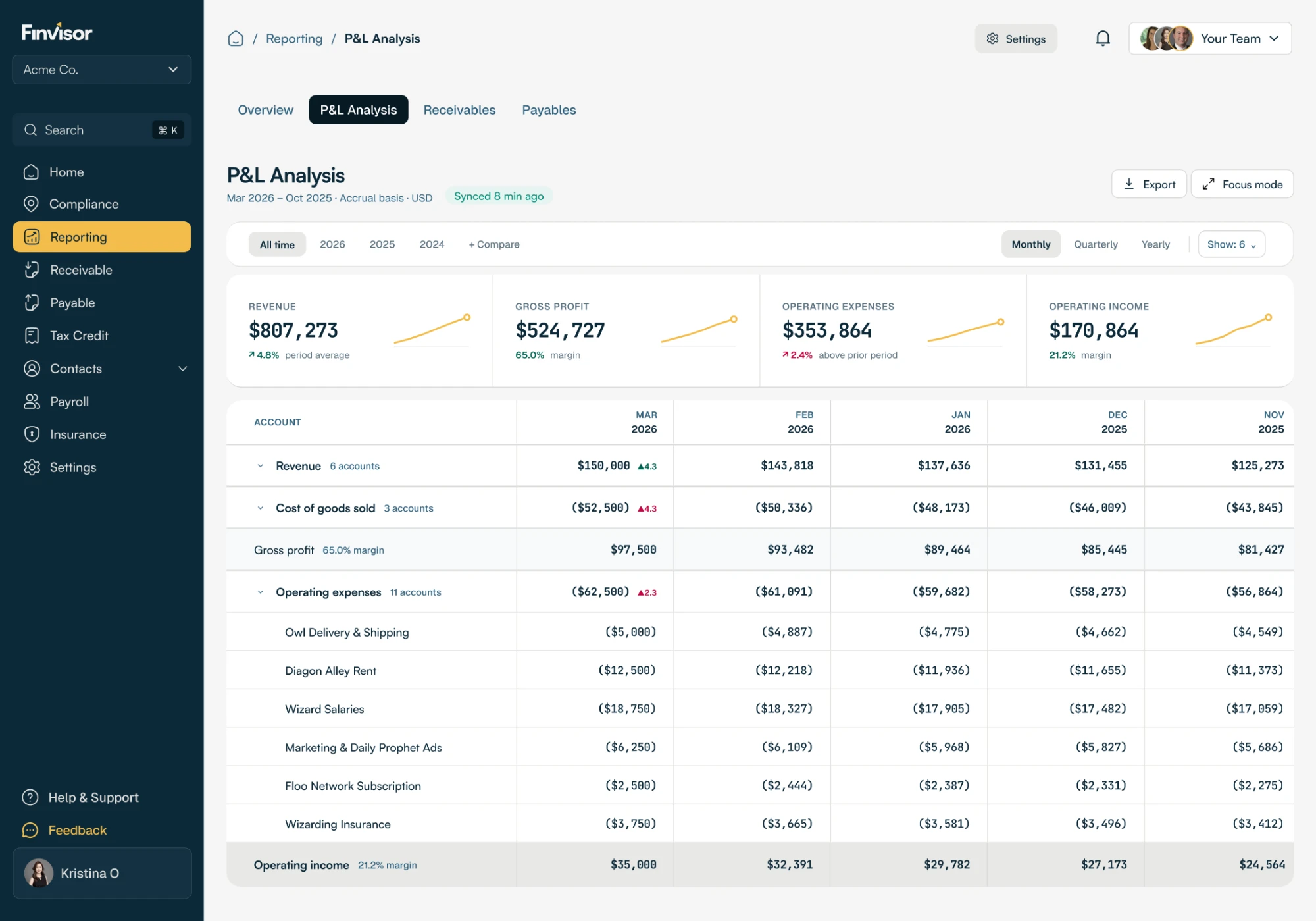The width and height of the screenshot is (1316, 921).
Task: Collapse the Operating expenses chevron
Action: click(x=261, y=592)
